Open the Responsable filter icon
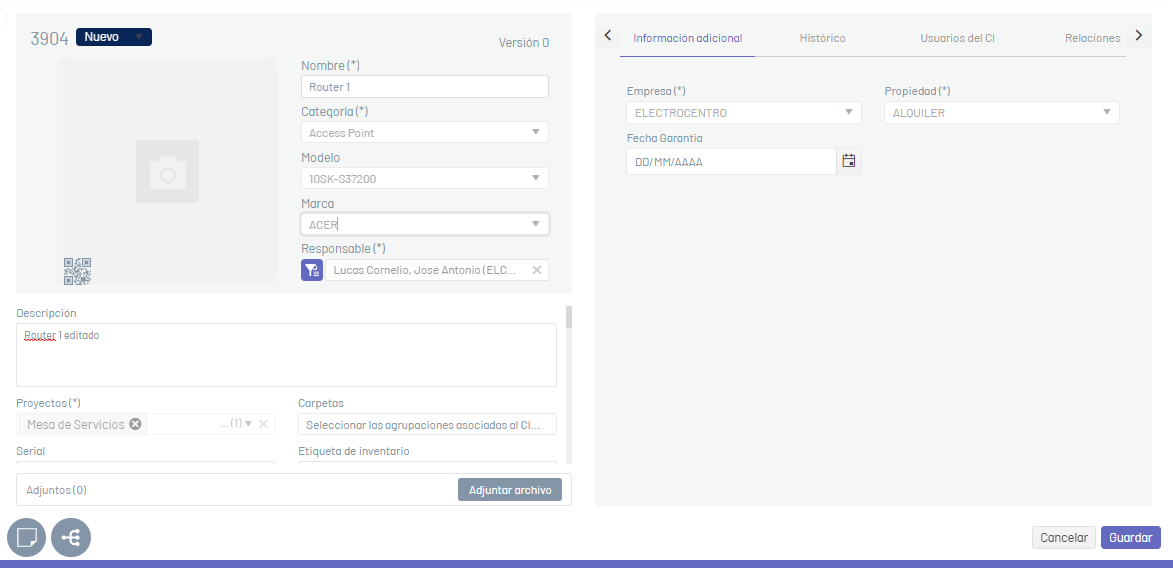This screenshot has width=1173, height=568. [x=312, y=270]
